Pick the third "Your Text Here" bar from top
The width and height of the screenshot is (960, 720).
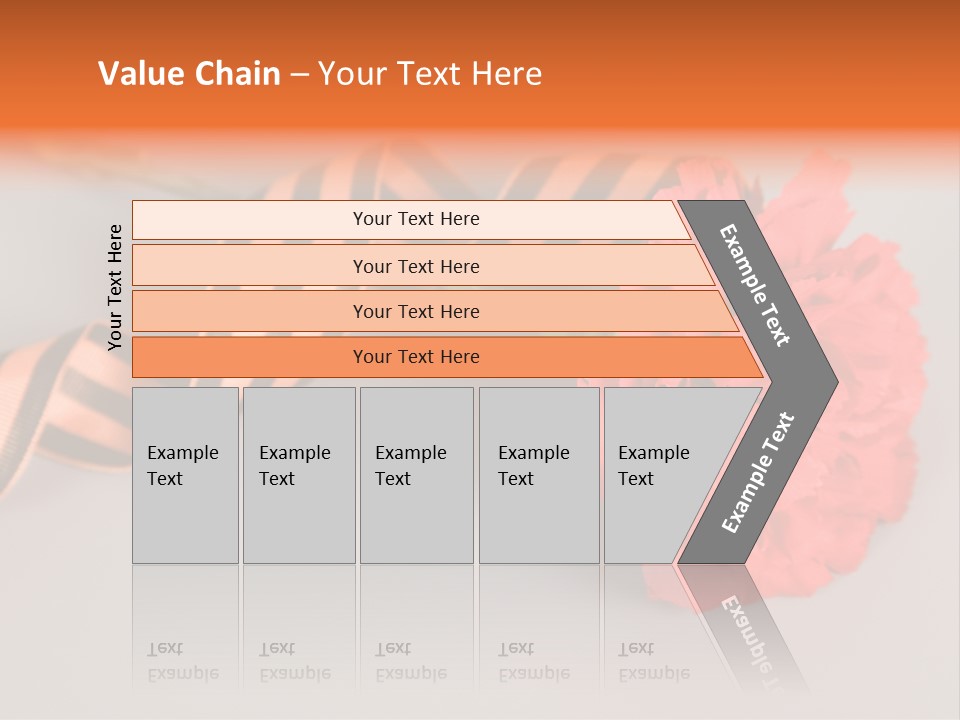point(416,311)
